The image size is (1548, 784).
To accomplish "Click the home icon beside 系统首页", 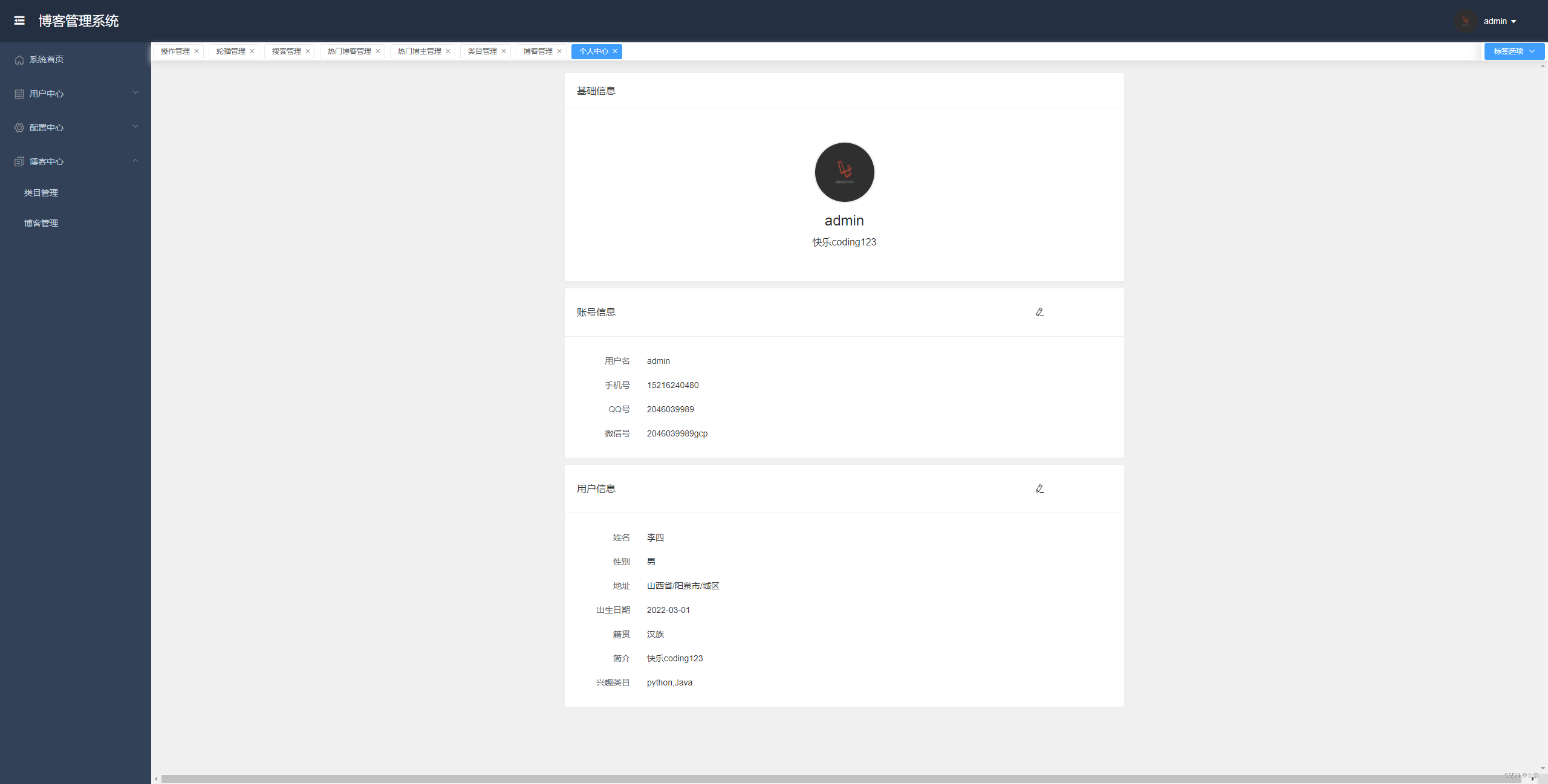I will 19,60.
